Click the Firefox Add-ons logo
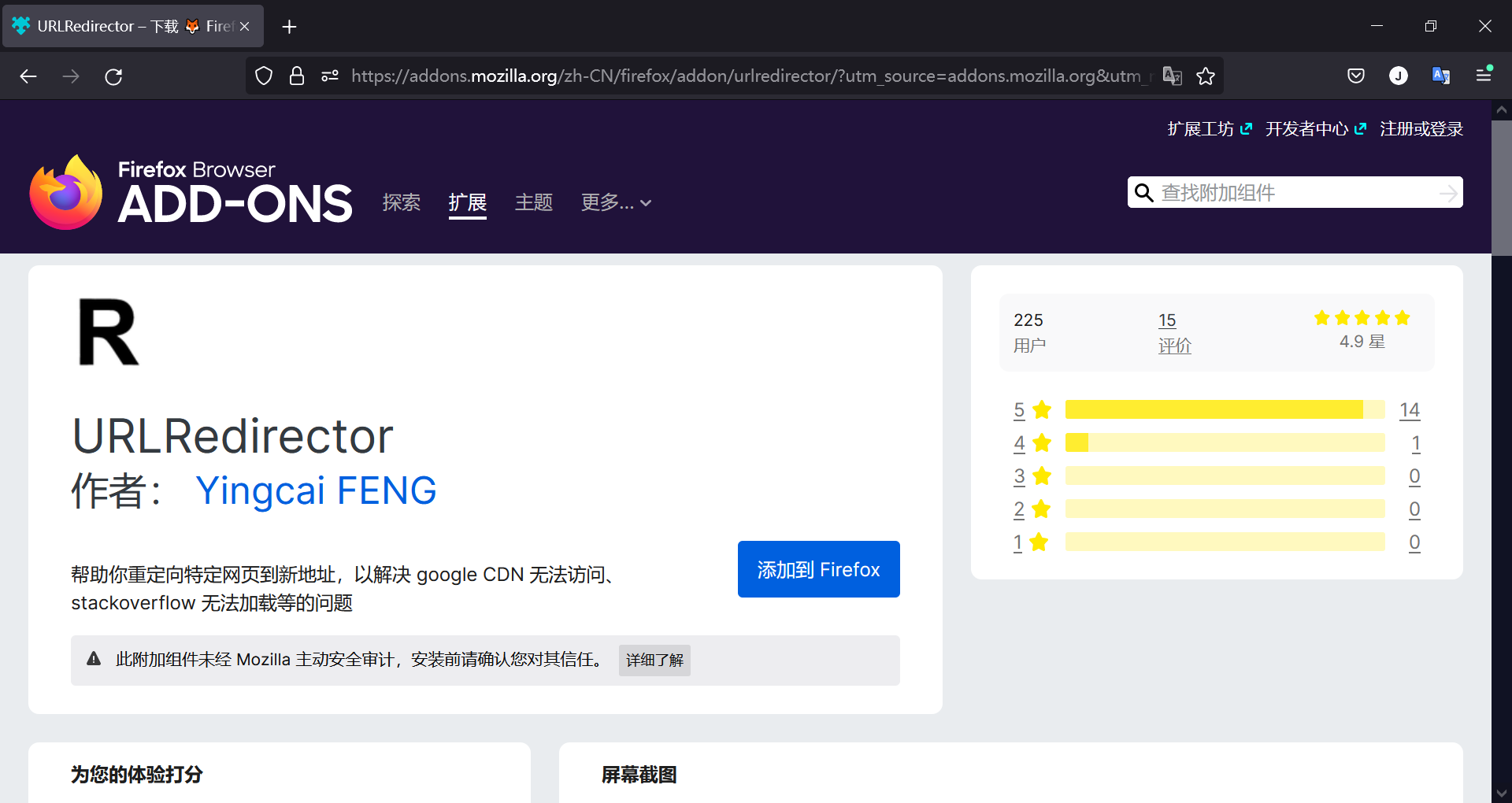 pyautogui.click(x=191, y=192)
